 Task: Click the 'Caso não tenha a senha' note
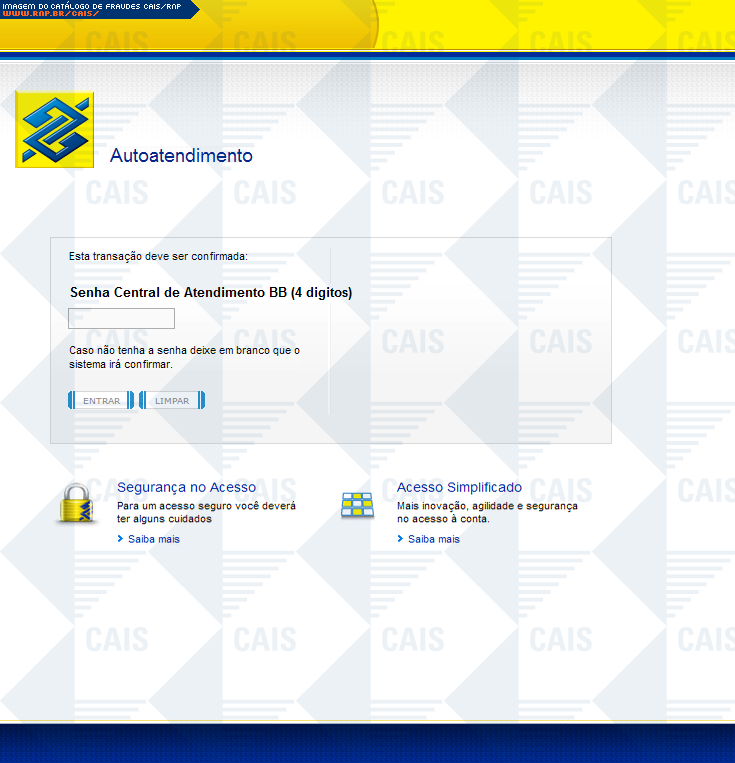(184, 357)
